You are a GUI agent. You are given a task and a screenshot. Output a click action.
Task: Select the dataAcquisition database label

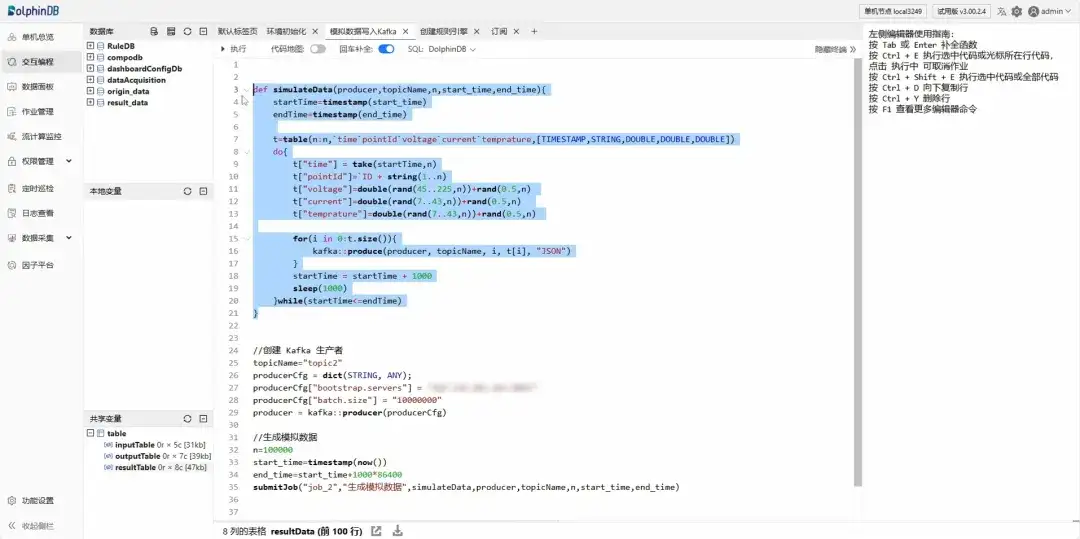[136, 80]
